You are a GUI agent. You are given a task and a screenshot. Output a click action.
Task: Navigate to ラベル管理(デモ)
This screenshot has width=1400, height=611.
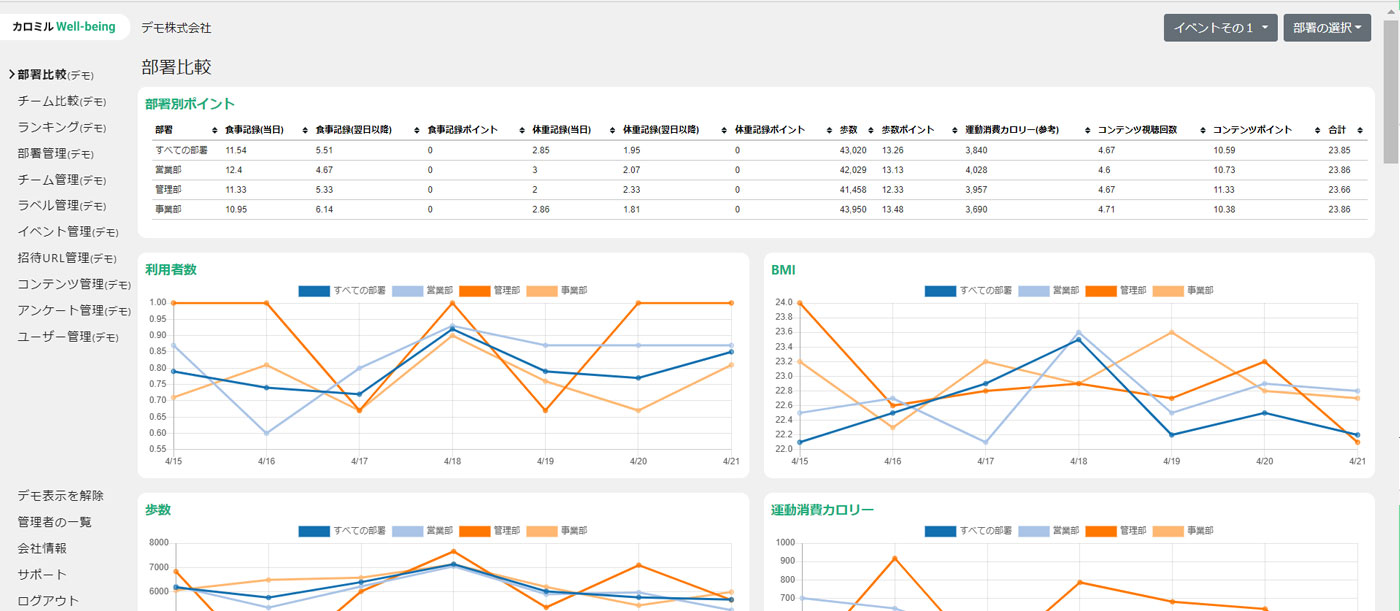click(x=62, y=205)
